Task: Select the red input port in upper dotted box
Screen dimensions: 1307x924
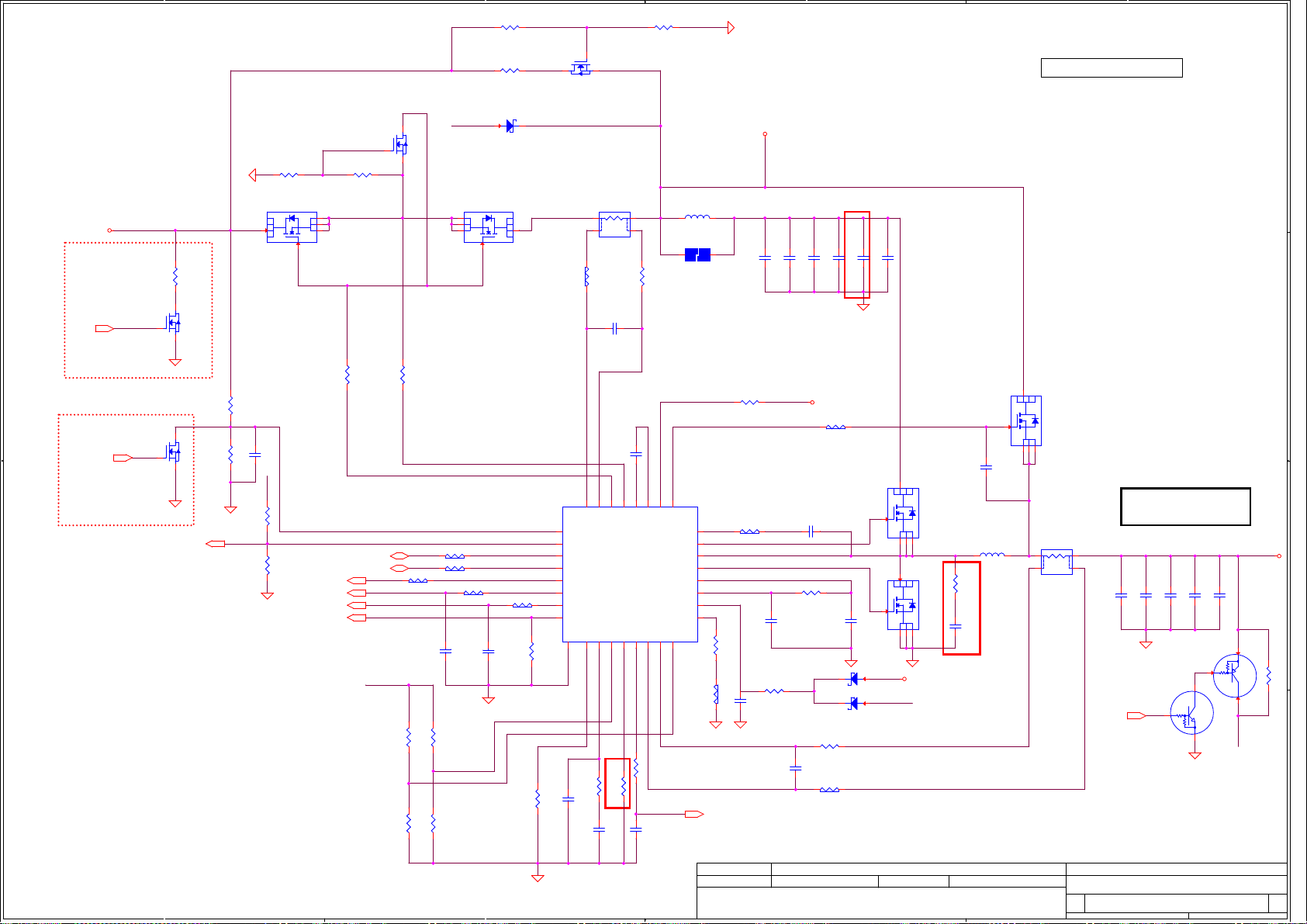Action: [105, 329]
